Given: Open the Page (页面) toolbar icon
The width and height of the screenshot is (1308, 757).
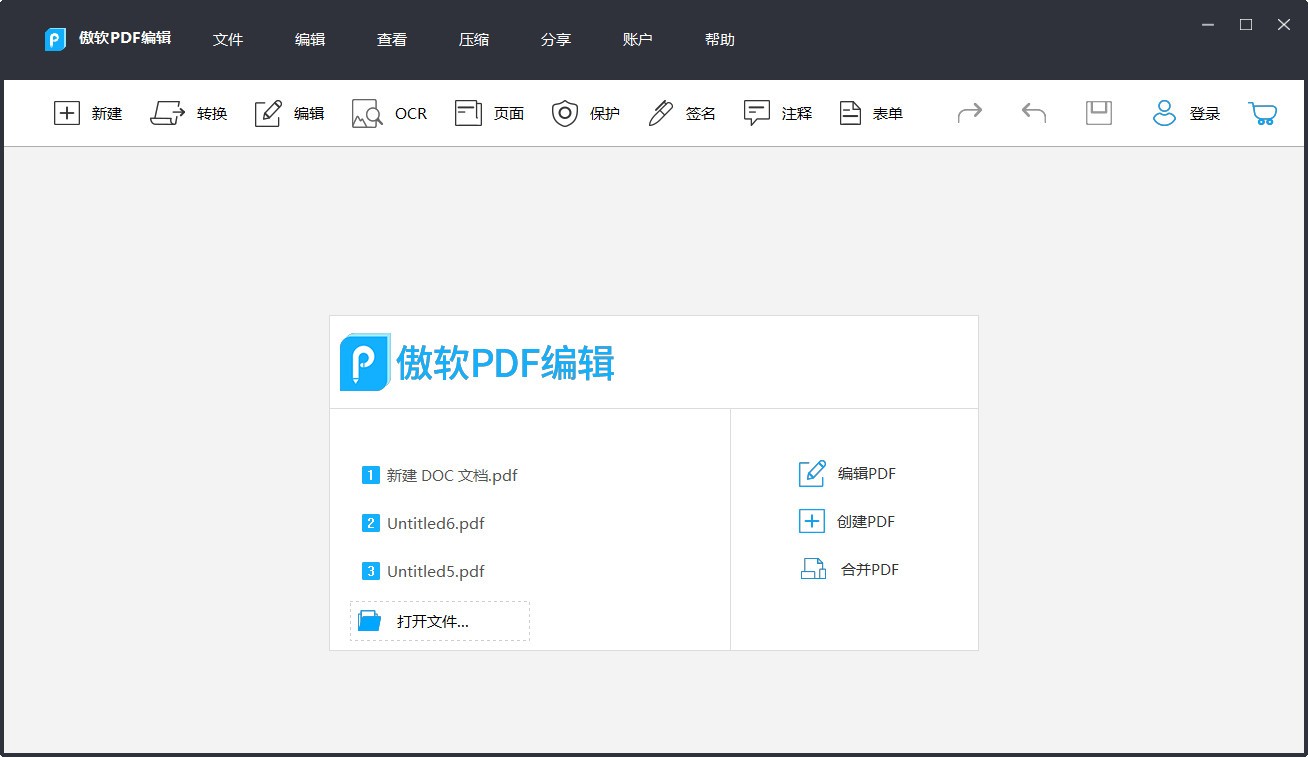Looking at the screenshot, I should tap(468, 113).
